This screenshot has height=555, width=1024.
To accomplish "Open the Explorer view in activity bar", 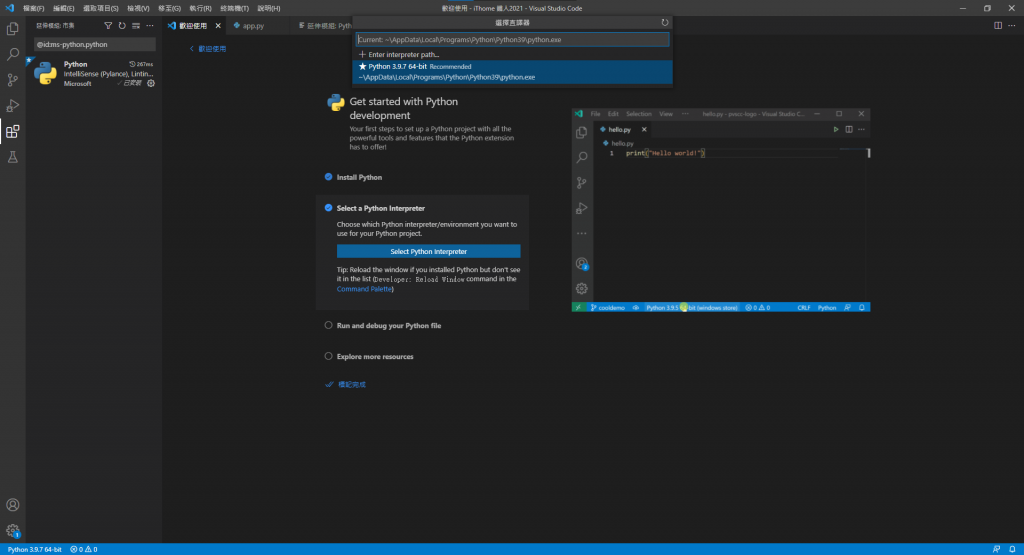I will coord(12,29).
